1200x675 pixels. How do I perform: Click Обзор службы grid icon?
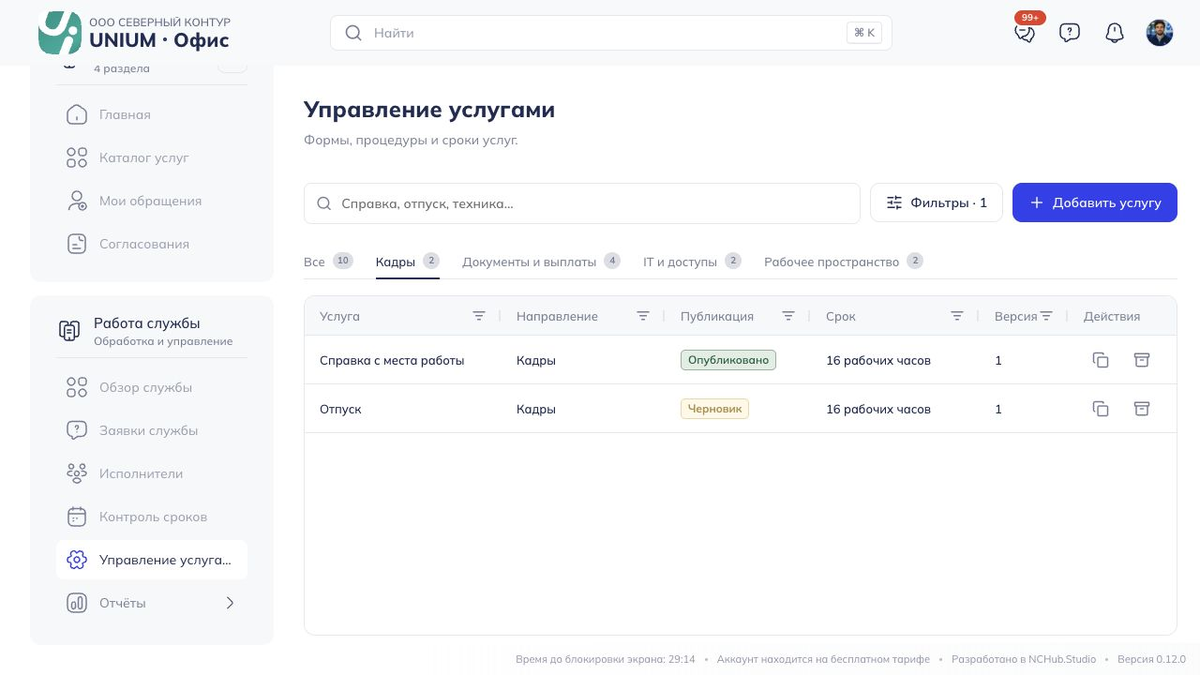point(77,388)
